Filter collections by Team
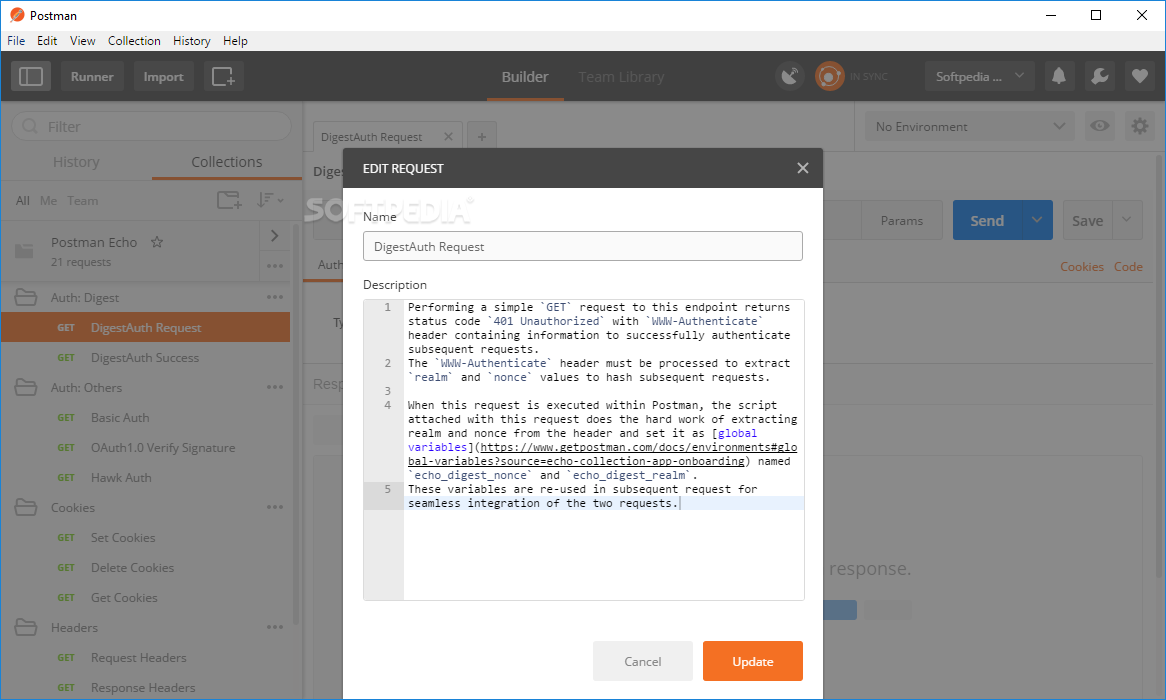This screenshot has height=700, width=1166. pyautogui.click(x=83, y=201)
